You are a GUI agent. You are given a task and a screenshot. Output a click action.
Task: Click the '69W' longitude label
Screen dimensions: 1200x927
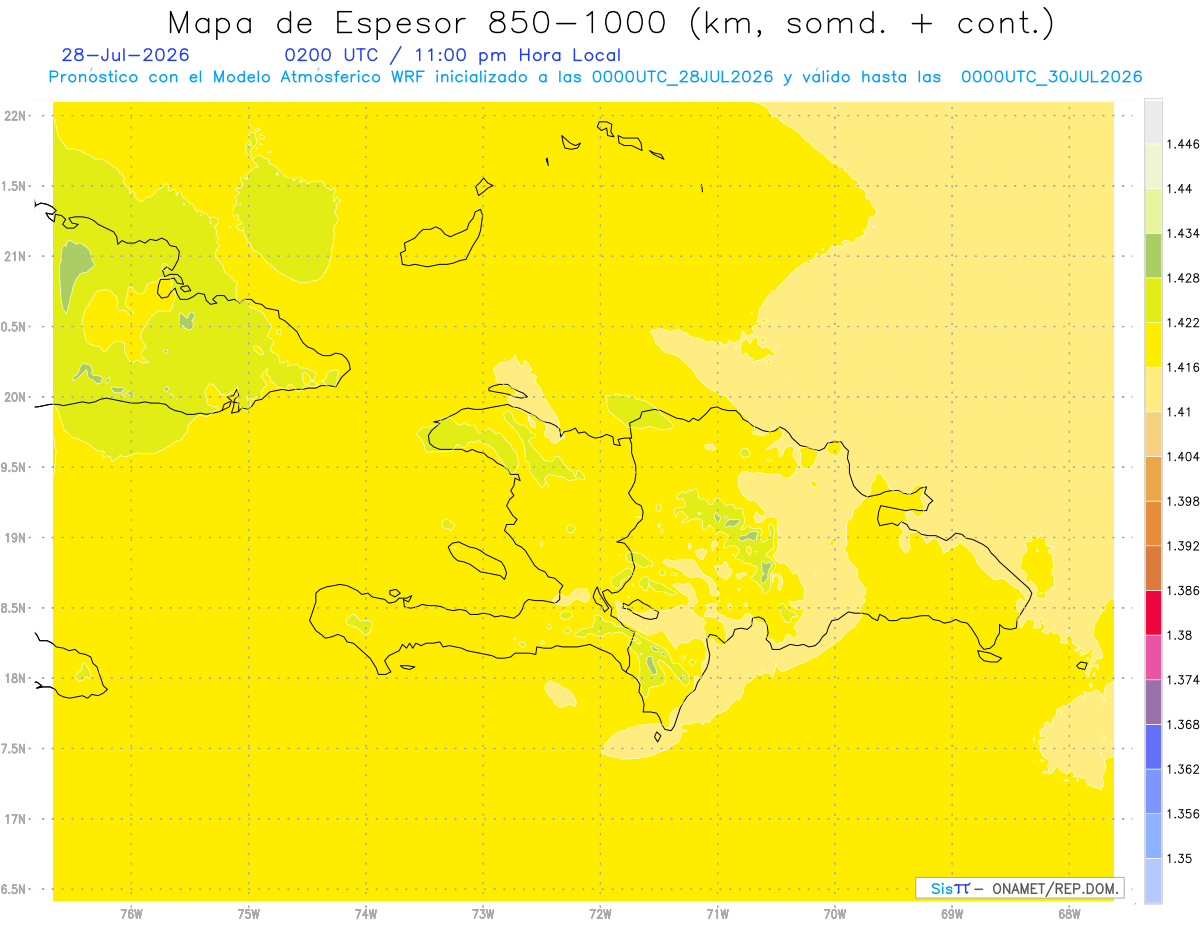[952, 913]
